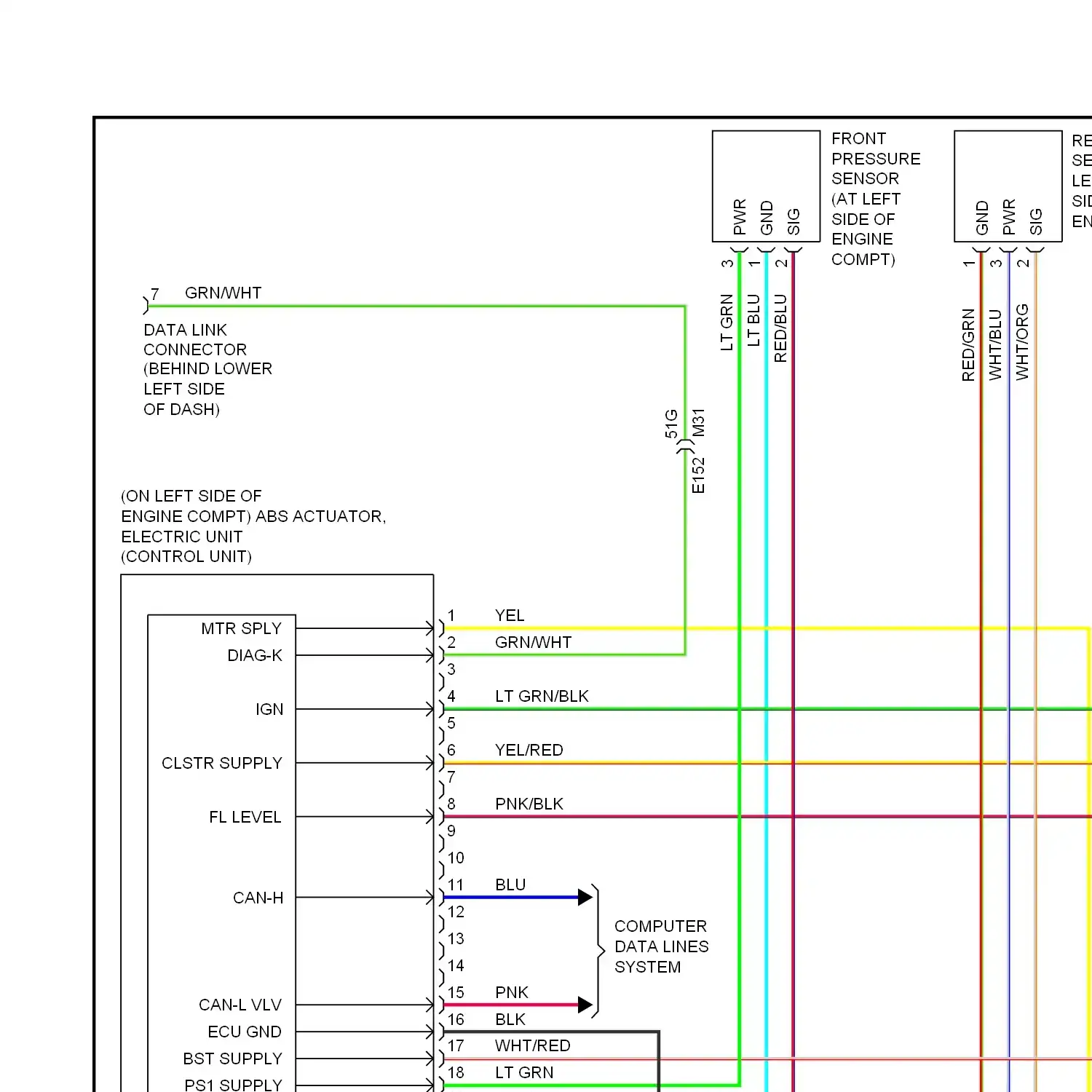Click the BLU wire label at pin 11
This screenshot has width=1092, height=1092.
point(510,885)
